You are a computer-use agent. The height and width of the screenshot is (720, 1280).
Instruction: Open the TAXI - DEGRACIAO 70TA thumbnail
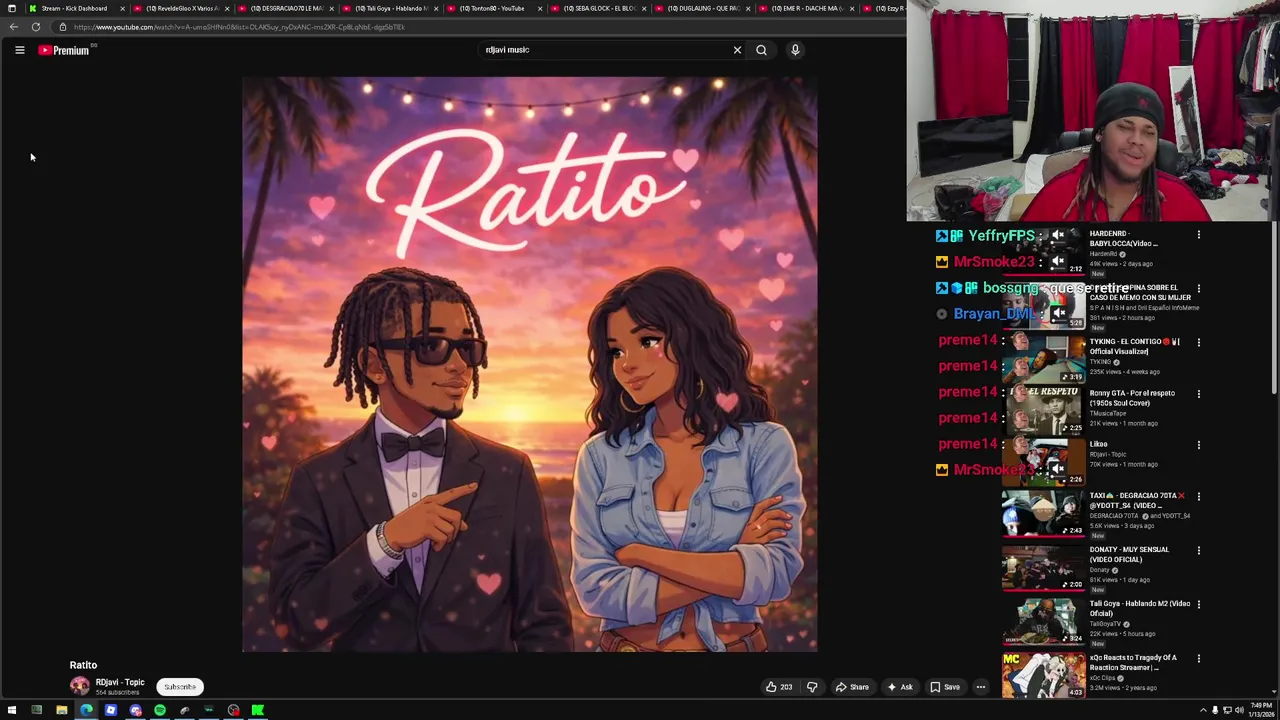pos(1043,514)
